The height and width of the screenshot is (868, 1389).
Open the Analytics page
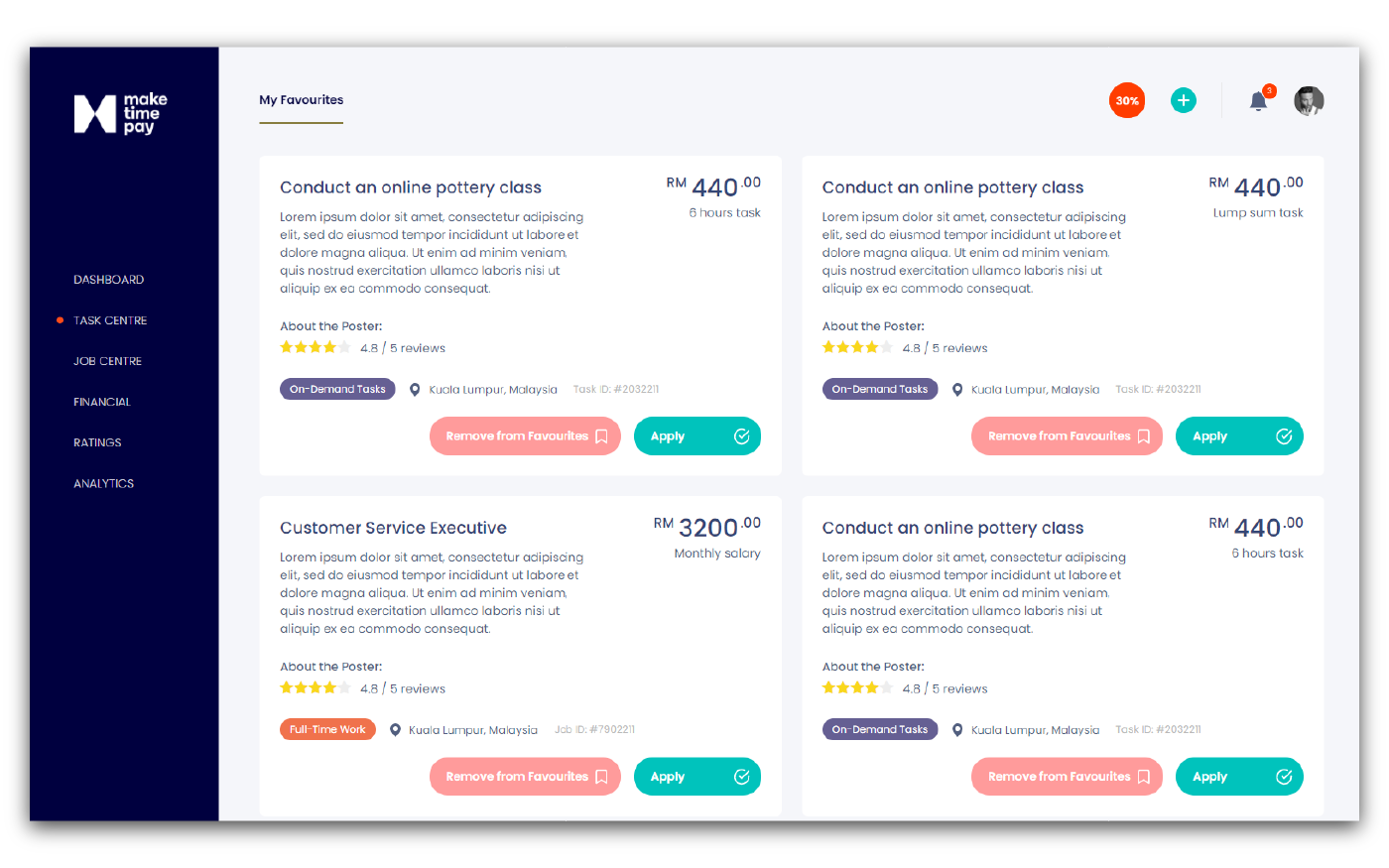[x=103, y=483]
